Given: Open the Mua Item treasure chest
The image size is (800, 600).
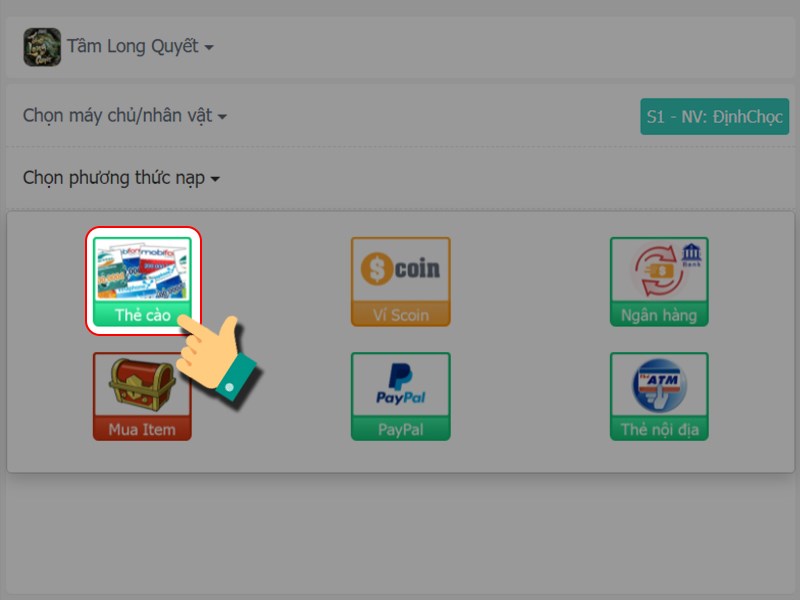Looking at the screenshot, I should click(142, 396).
